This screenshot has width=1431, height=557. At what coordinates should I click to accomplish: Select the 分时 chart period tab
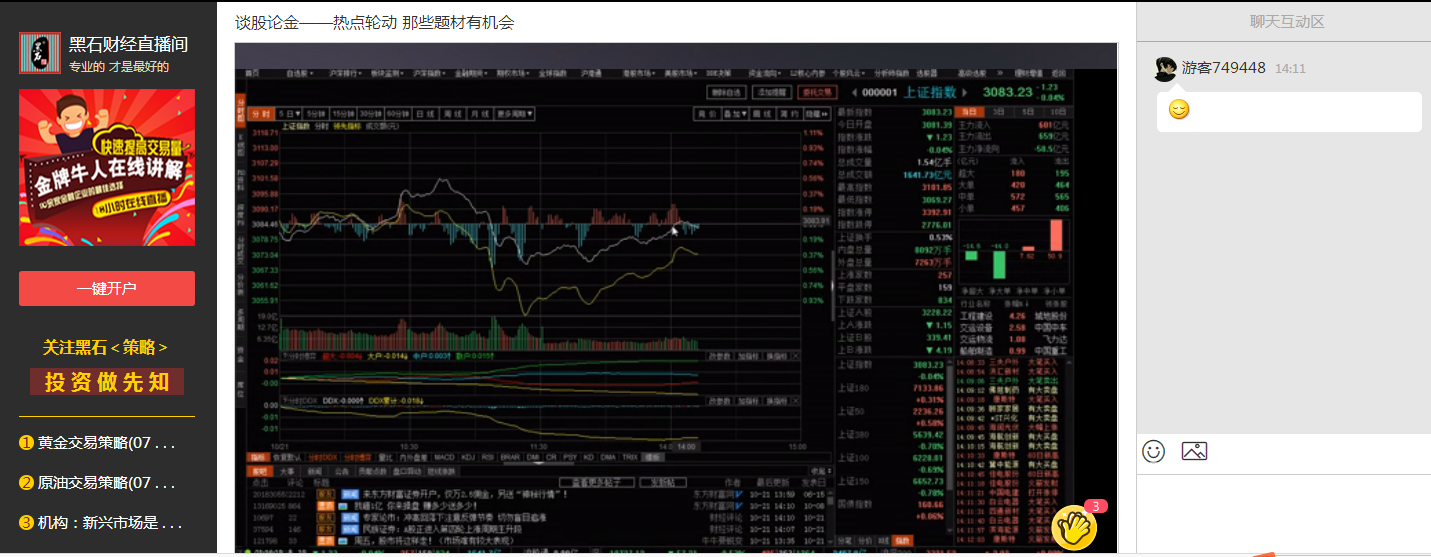(261, 114)
